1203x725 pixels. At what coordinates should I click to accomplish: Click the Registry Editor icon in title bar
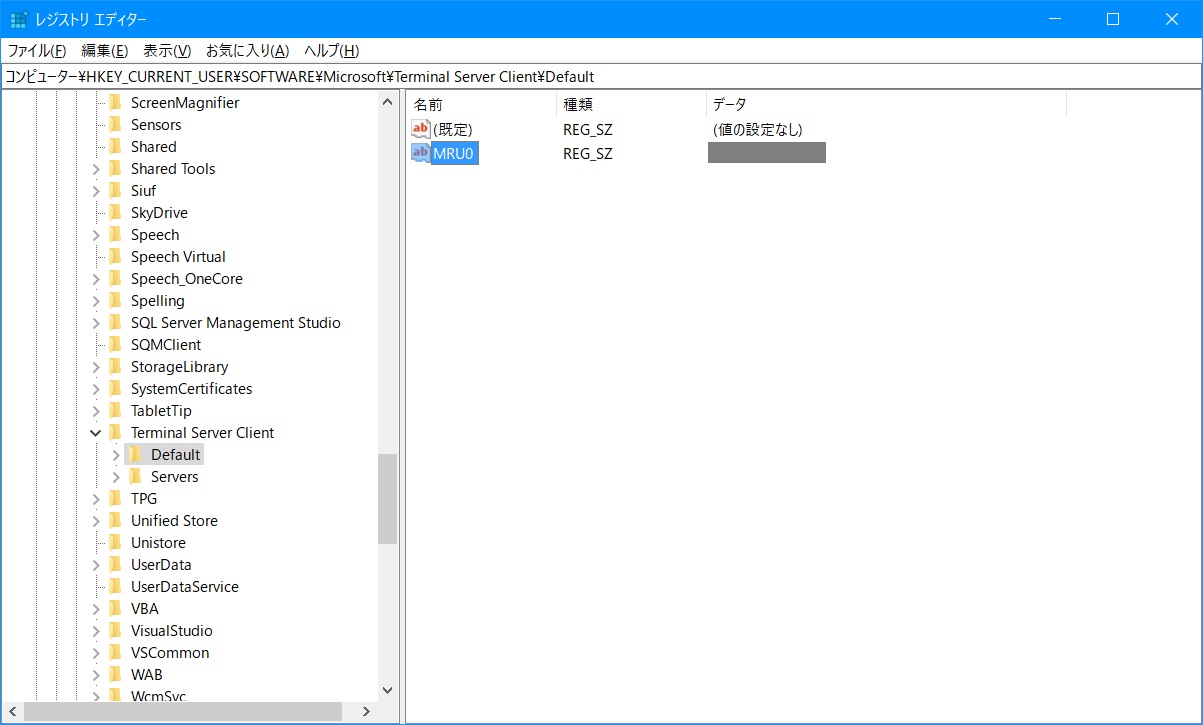(17, 18)
